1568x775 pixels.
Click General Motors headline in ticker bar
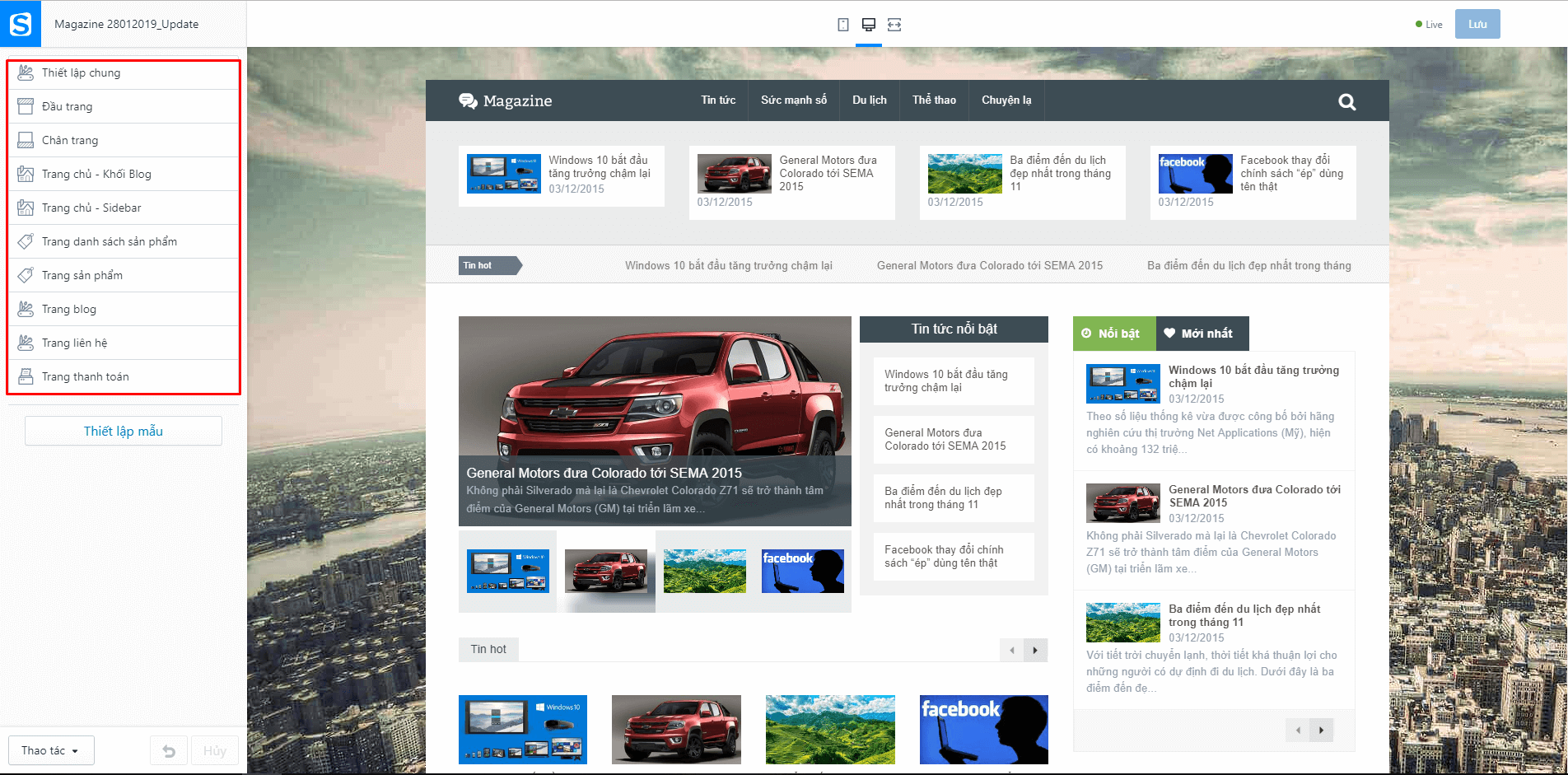coord(990,265)
